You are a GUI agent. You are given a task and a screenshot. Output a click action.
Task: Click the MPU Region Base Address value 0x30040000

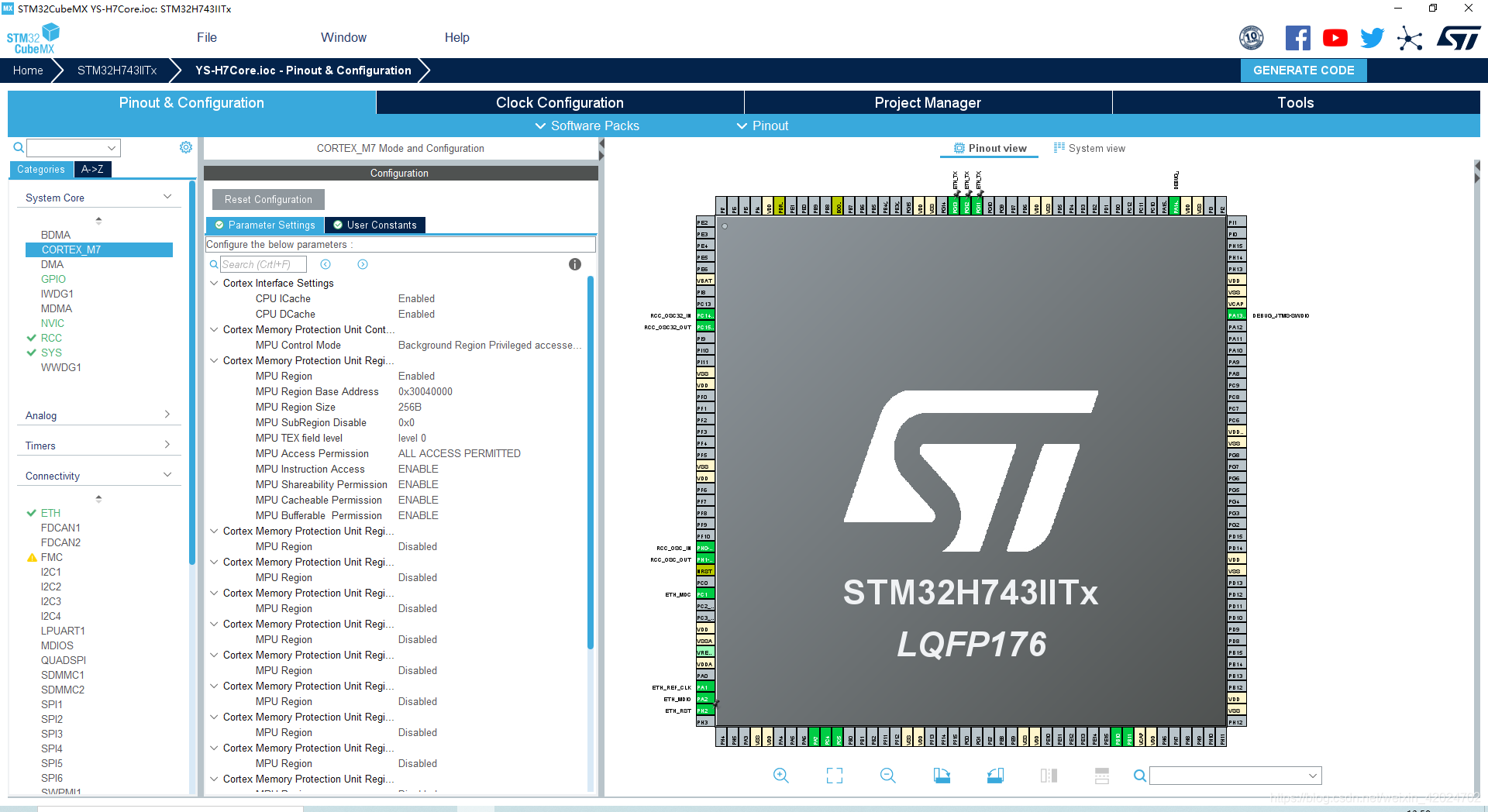425,391
